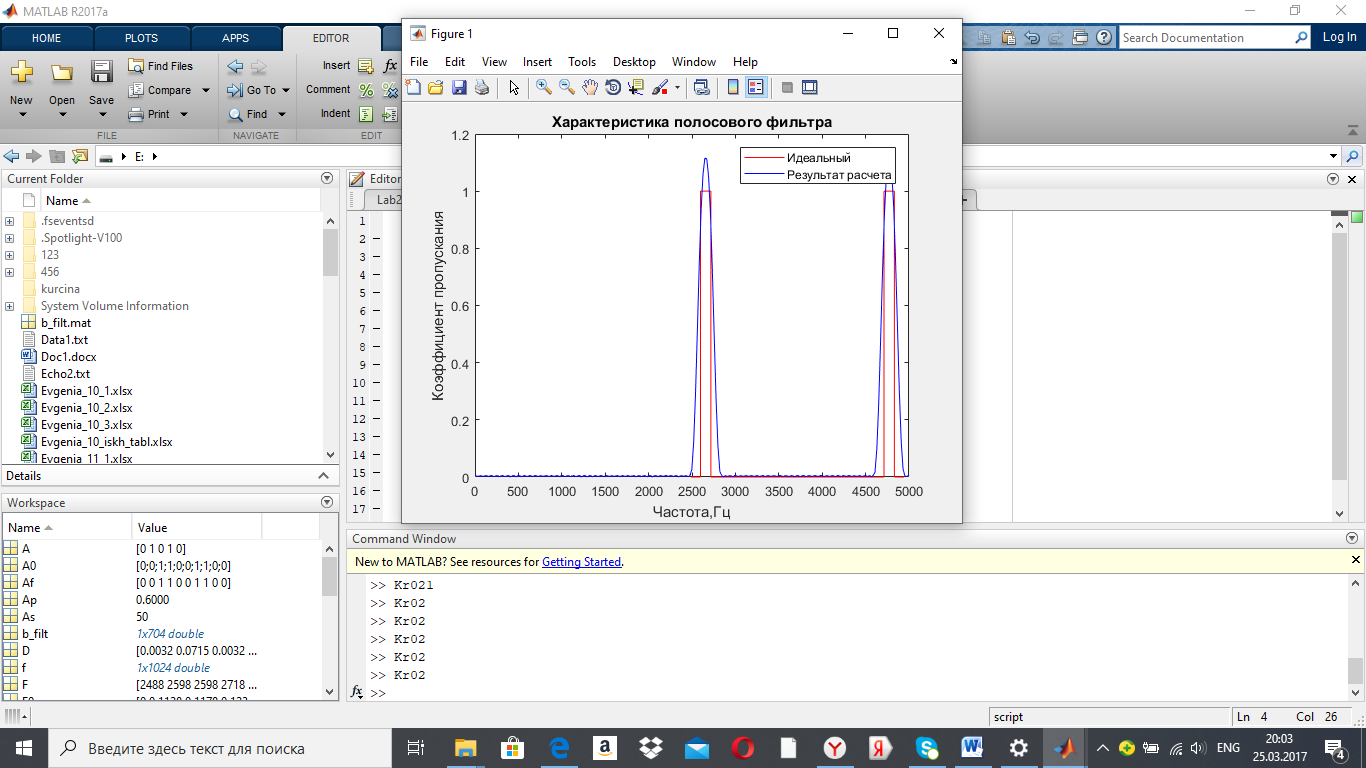Activate the Pan hand tool
Image resolution: width=1366 pixels, height=768 pixels.
(590, 88)
